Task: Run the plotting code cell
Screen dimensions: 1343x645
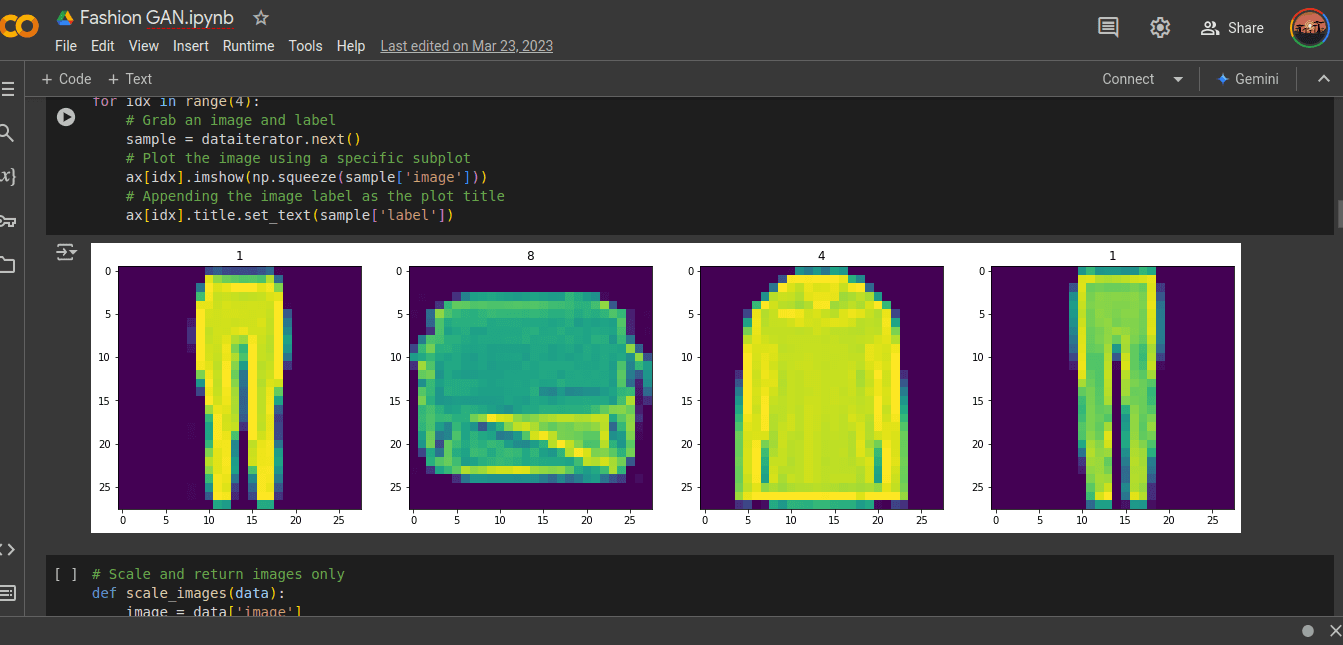Action: (66, 117)
